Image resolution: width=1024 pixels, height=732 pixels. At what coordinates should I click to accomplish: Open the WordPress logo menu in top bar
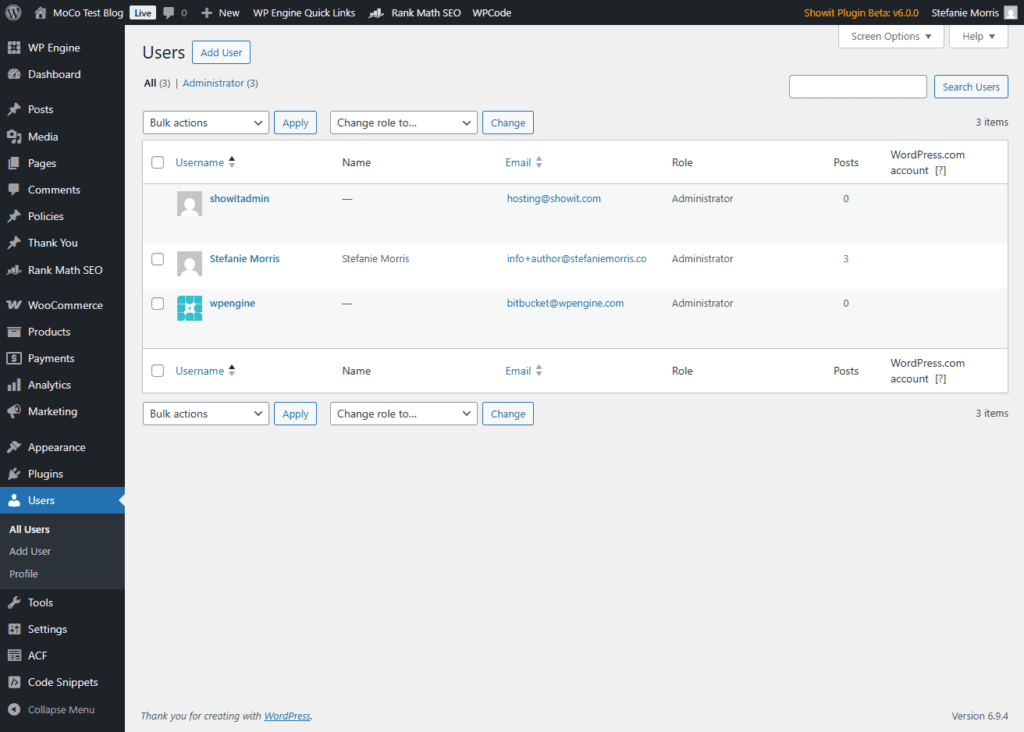tap(11, 12)
